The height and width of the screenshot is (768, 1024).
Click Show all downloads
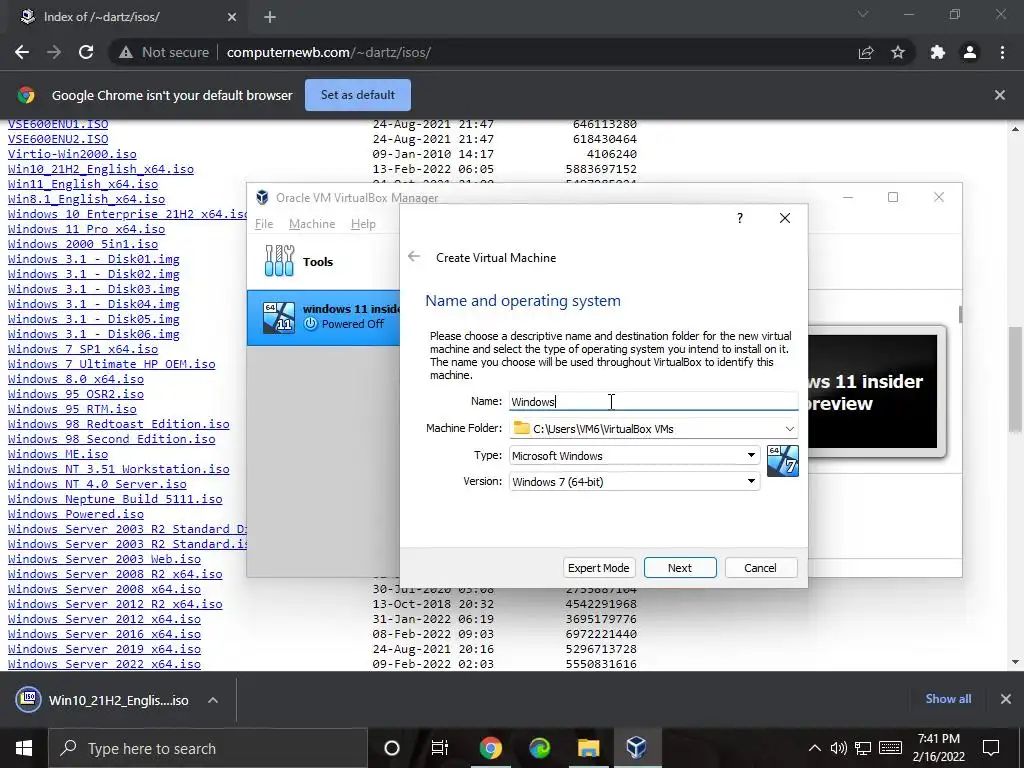[948, 699]
